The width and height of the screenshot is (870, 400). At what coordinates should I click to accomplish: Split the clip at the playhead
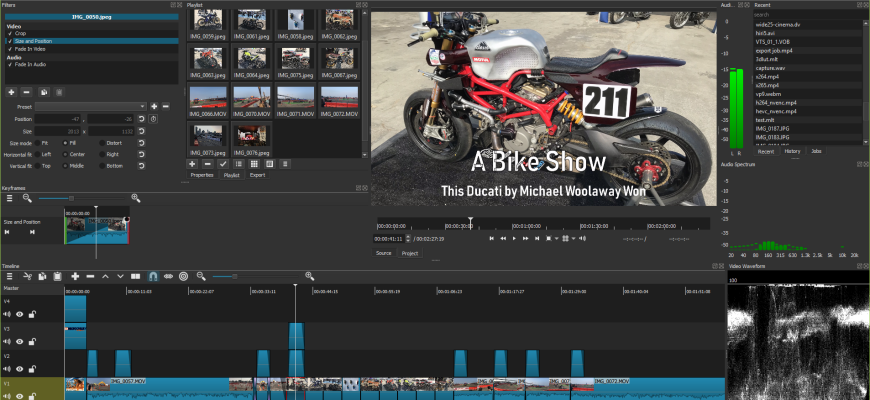tap(135, 276)
